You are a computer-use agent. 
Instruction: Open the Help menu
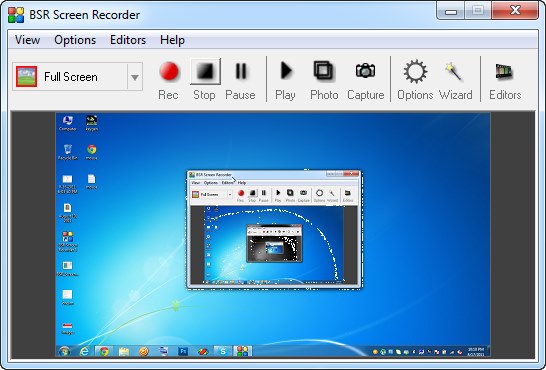coord(172,40)
